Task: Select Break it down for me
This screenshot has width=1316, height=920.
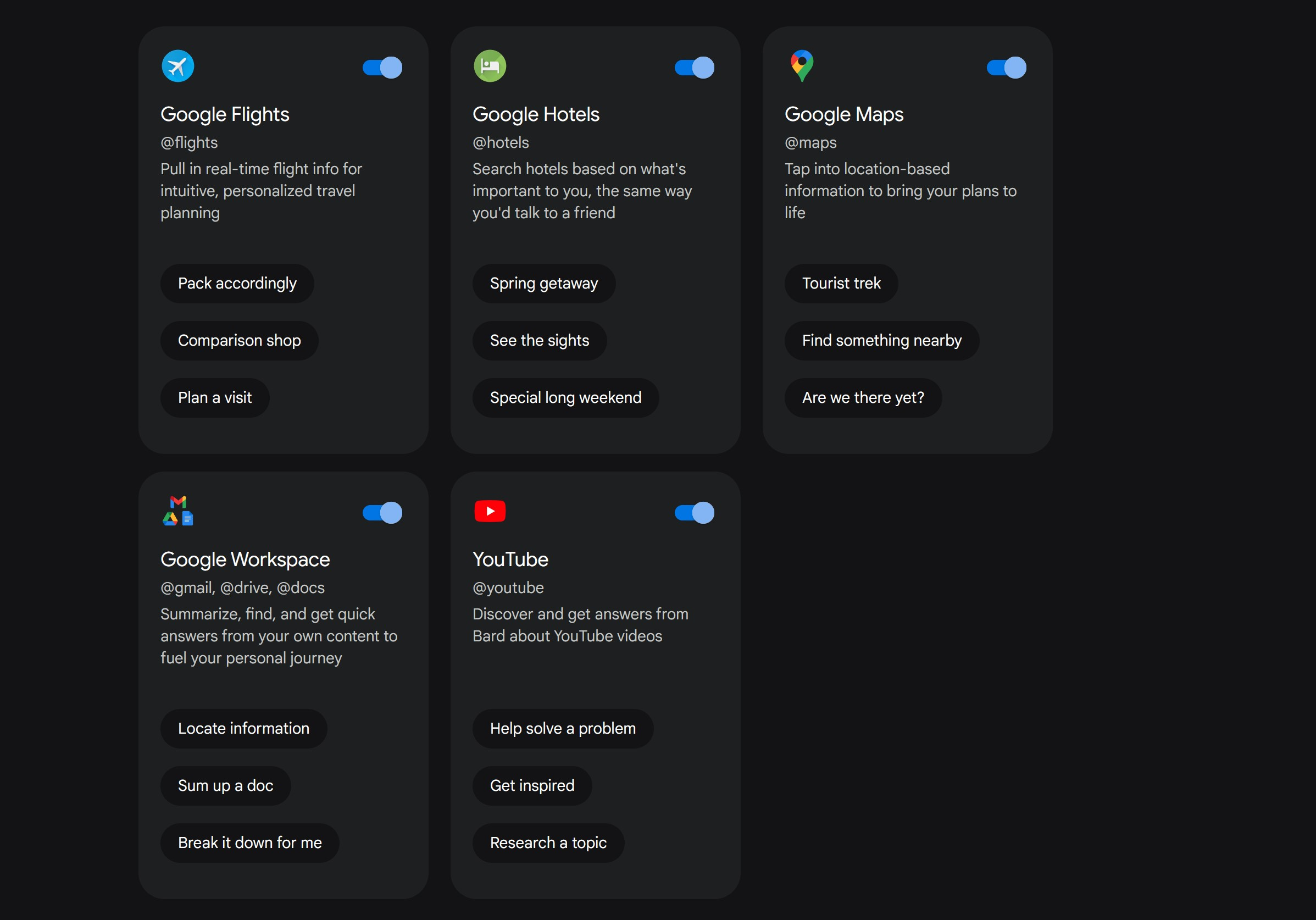Action: (249, 843)
